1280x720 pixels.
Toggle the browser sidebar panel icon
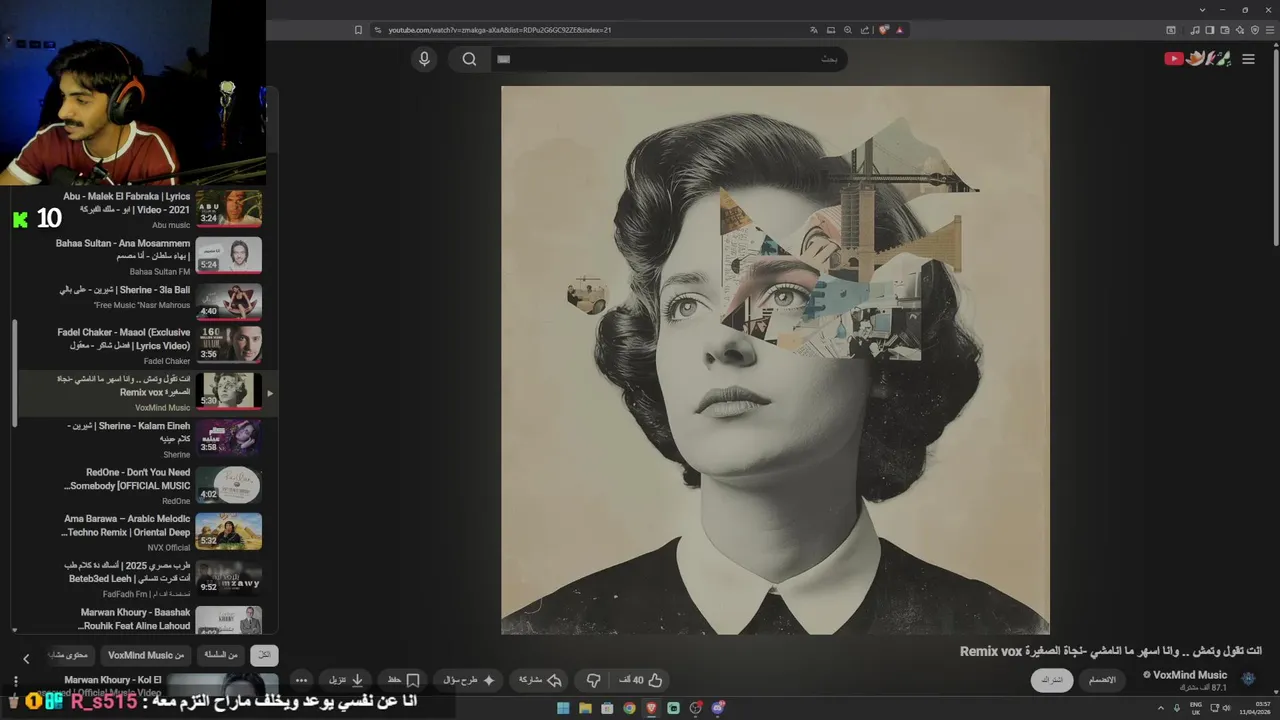pos(1209,30)
